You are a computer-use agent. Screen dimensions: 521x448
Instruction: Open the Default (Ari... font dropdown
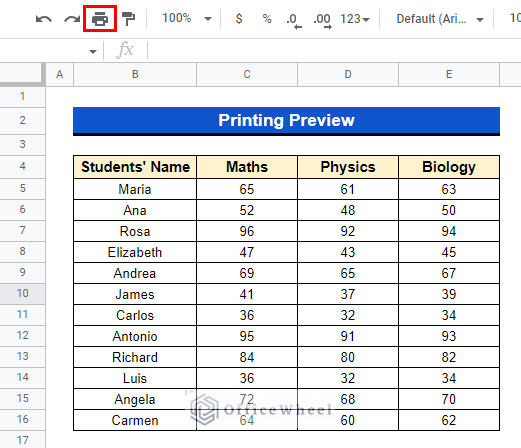pyautogui.click(x=440, y=19)
